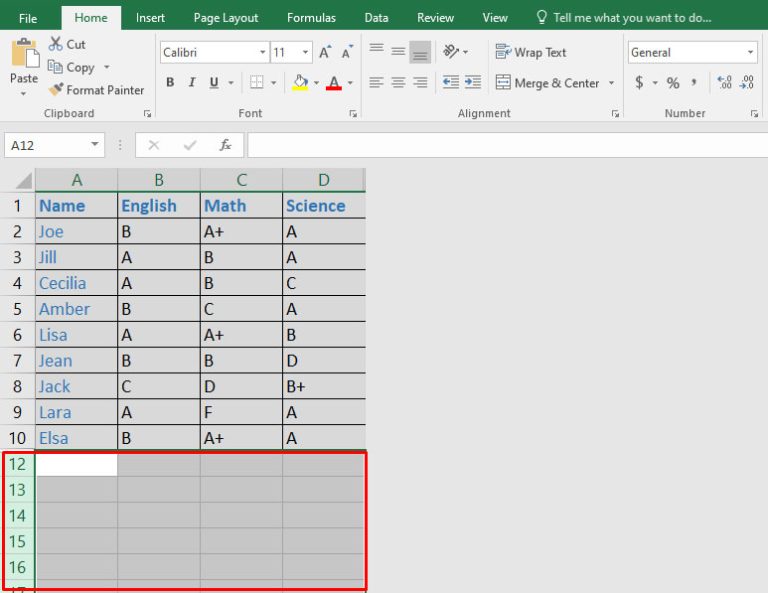Click the Copy icon
This screenshot has width=768, height=593.
55,67
